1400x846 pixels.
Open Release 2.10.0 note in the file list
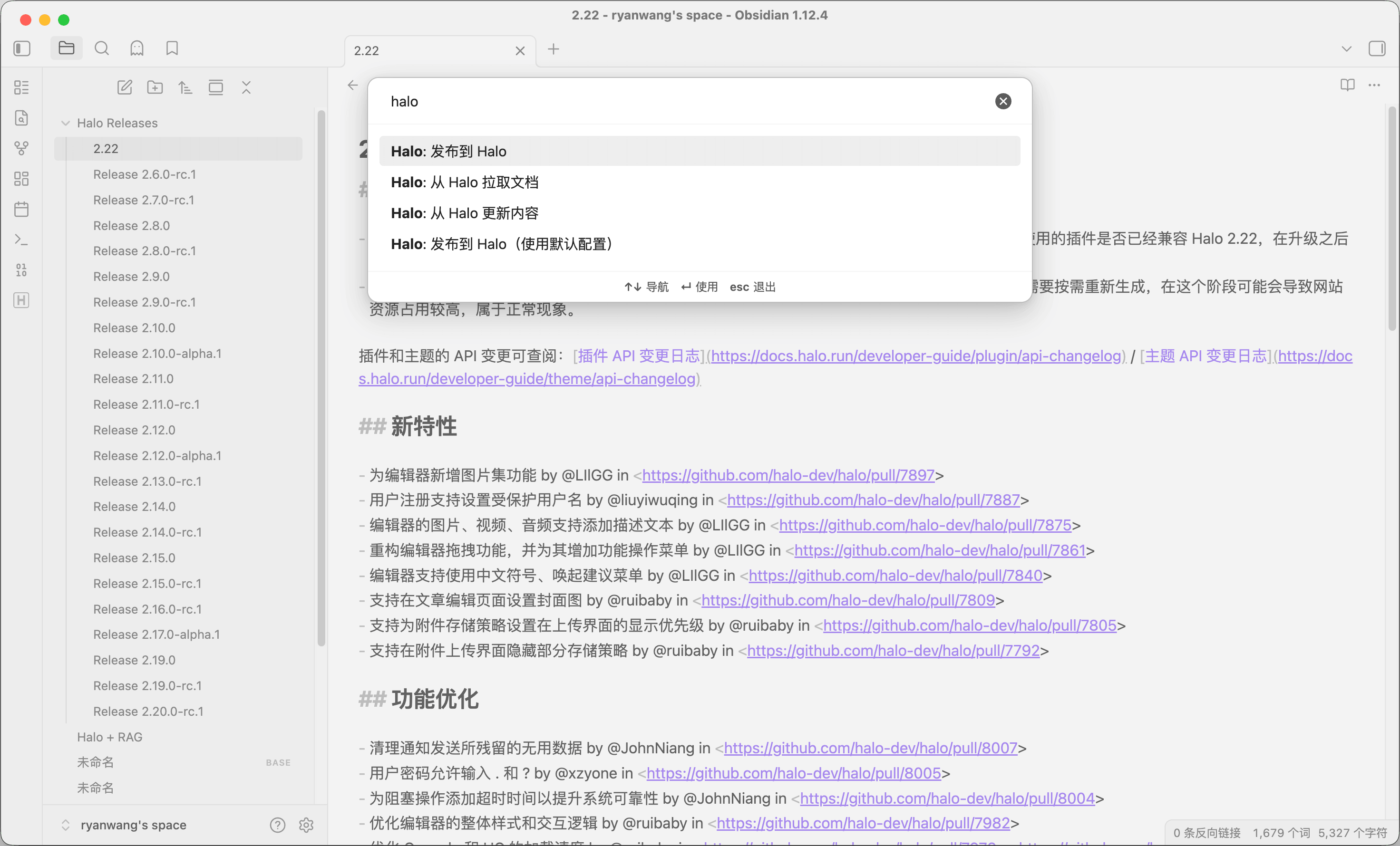point(134,328)
